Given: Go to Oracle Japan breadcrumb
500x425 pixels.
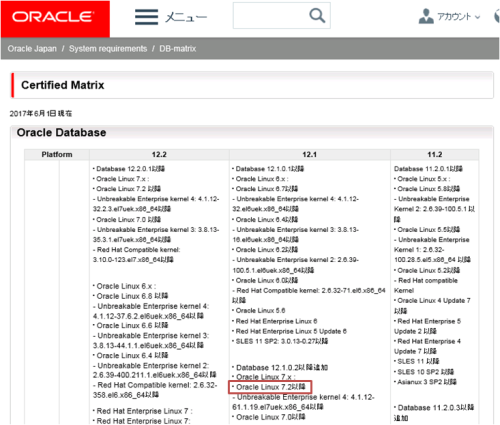Looking at the screenshot, I should (x=32, y=49).
